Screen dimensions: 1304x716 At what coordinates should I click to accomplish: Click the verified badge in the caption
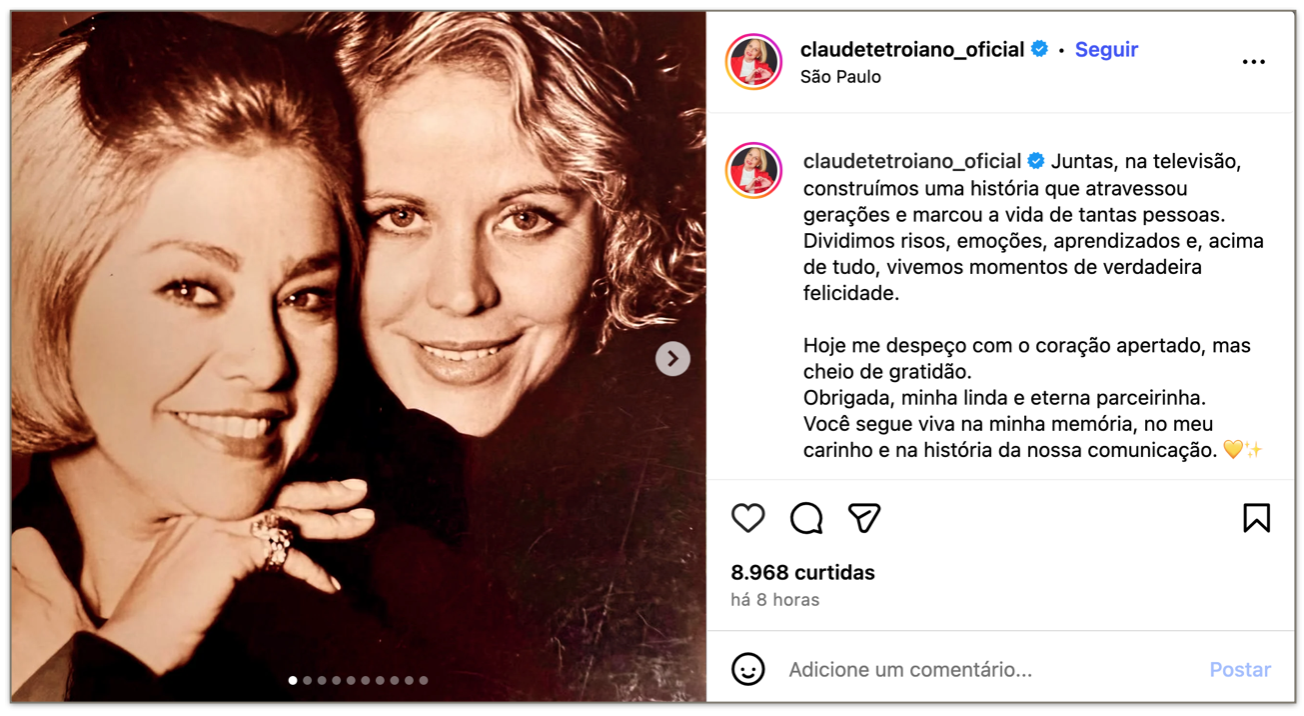click(1036, 161)
